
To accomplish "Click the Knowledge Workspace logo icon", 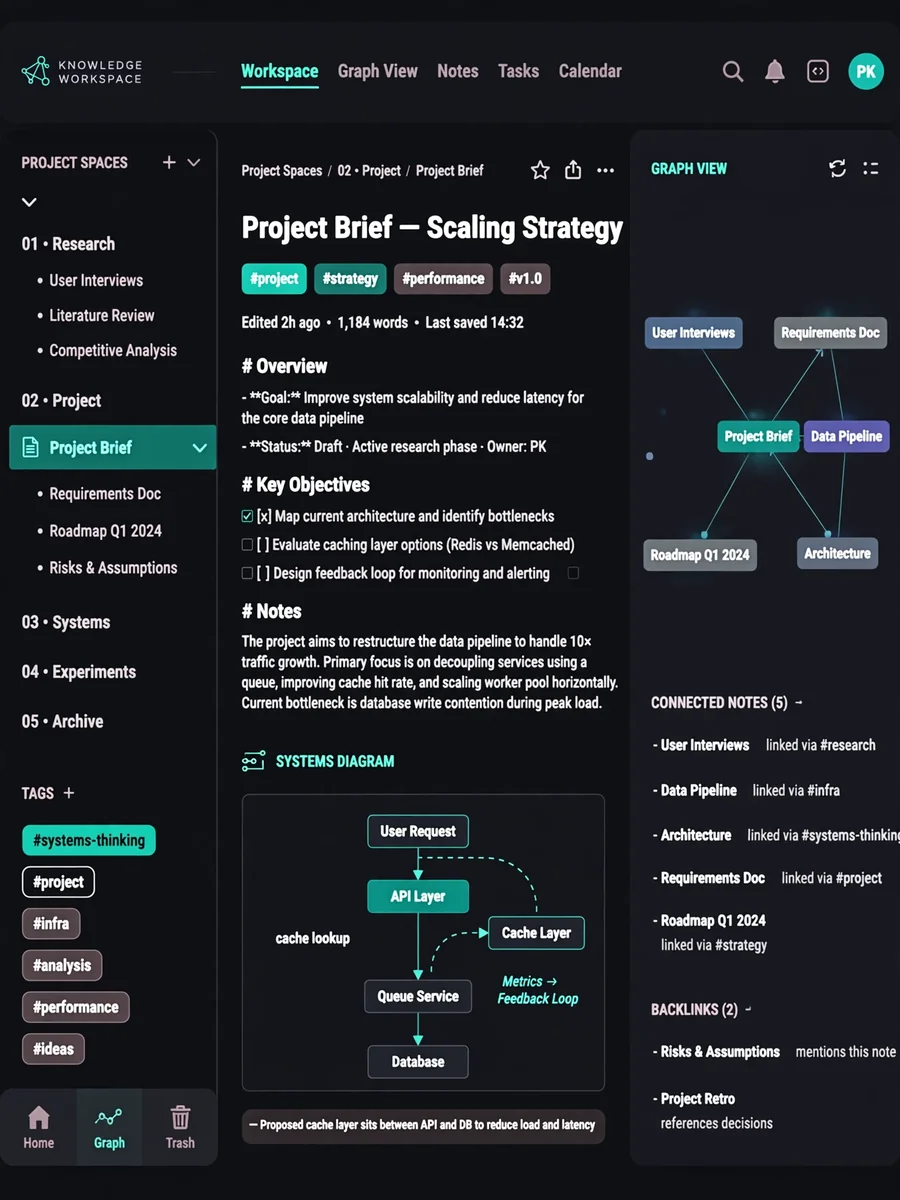I will [36, 71].
